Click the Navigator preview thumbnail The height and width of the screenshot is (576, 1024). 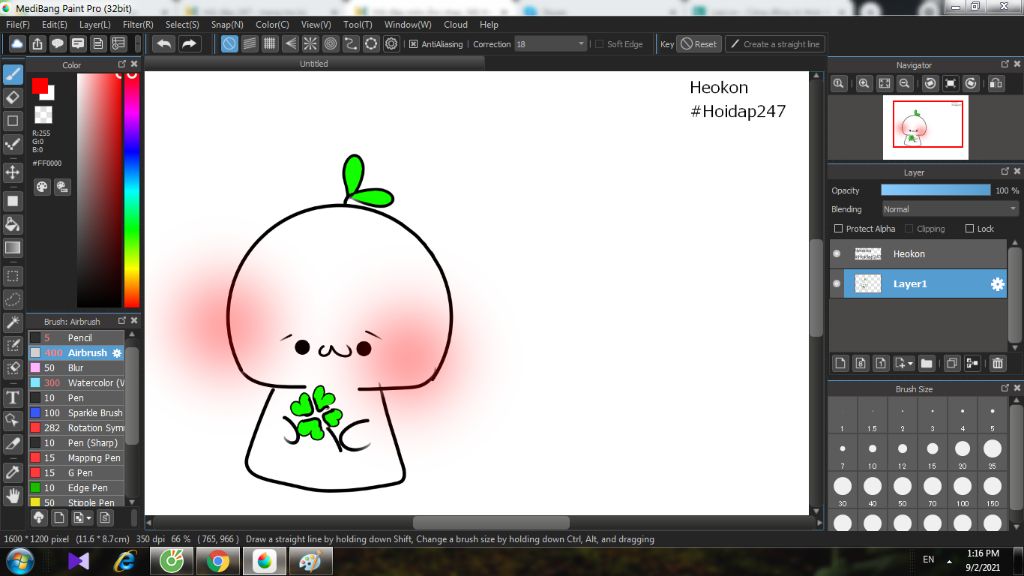pyautogui.click(x=925, y=127)
